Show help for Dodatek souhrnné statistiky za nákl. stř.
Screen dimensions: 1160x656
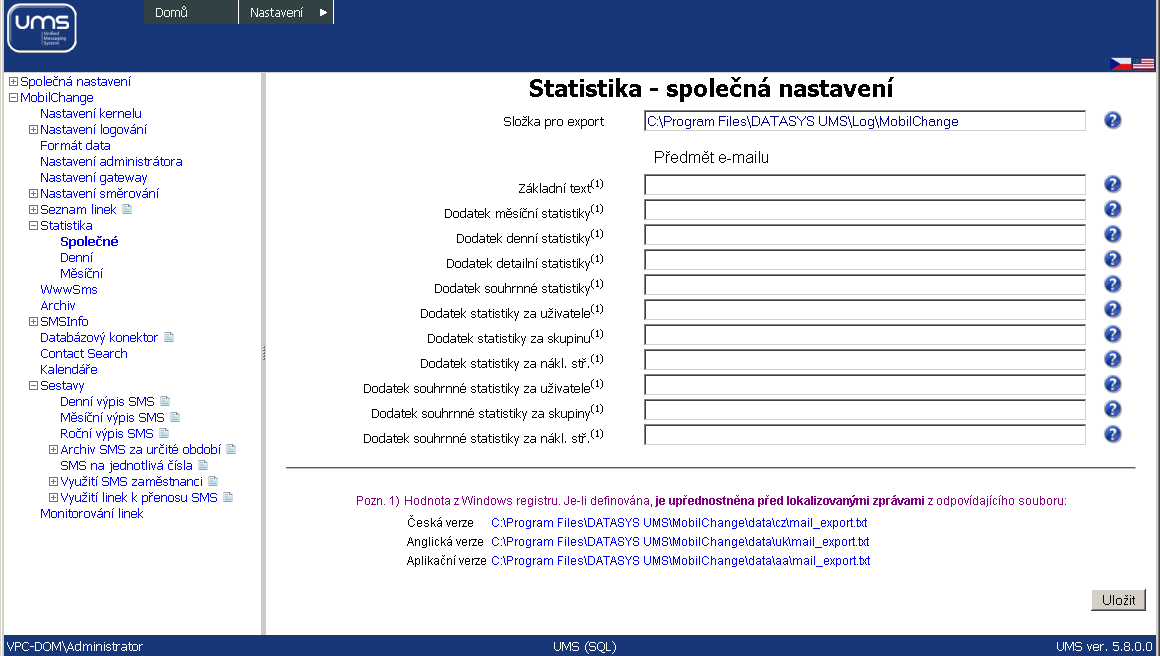pyautogui.click(x=1112, y=434)
